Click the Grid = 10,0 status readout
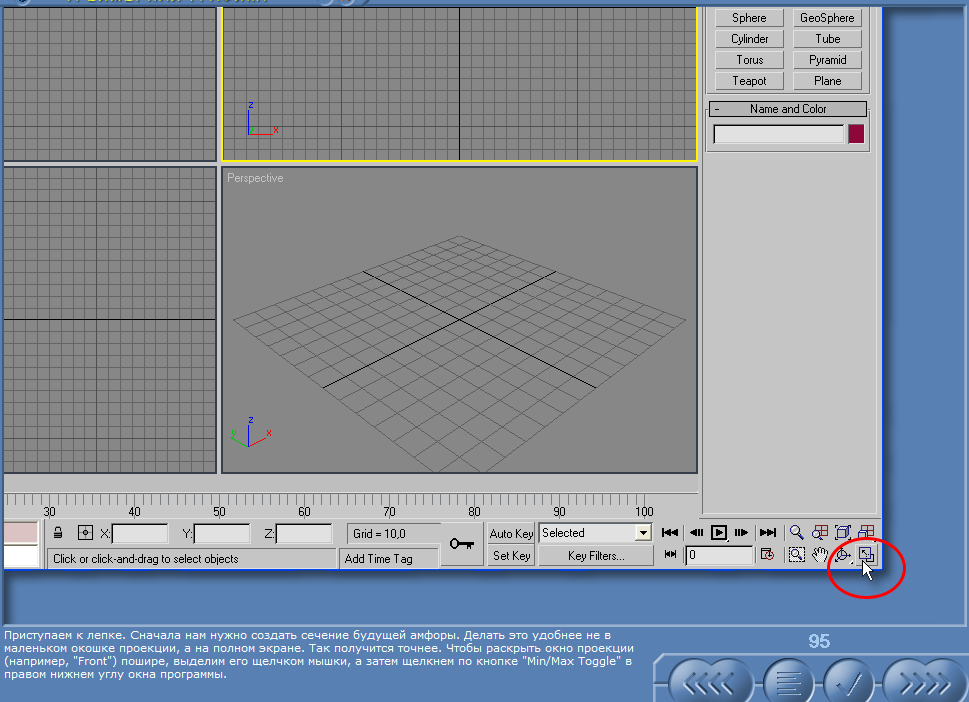The width and height of the screenshot is (969, 702). click(x=393, y=533)
